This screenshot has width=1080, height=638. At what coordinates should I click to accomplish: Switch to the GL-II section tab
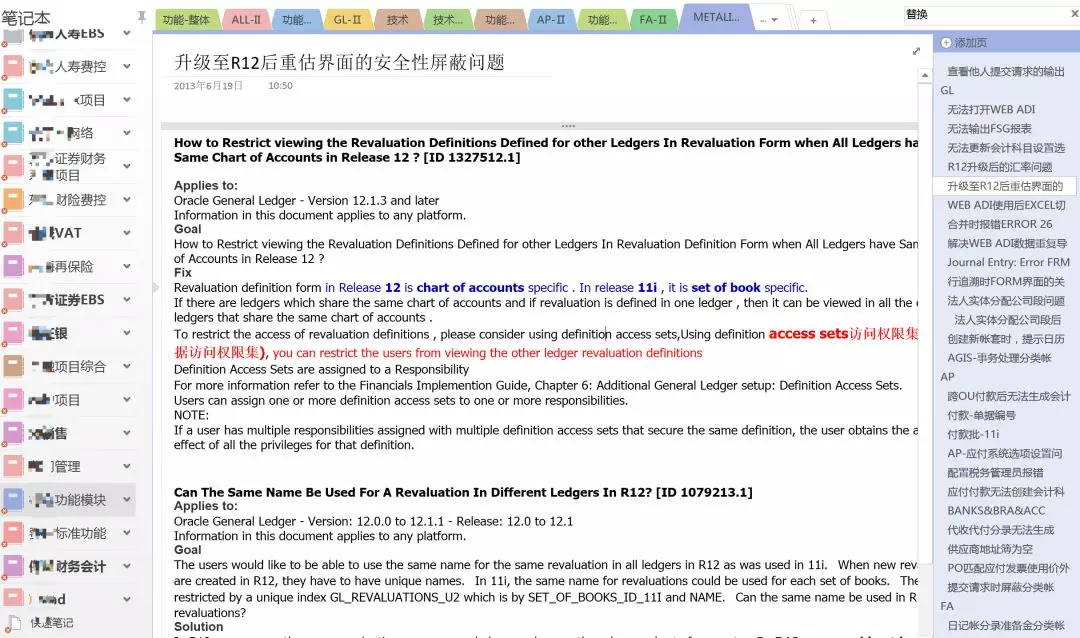click(x=347, y=20)
